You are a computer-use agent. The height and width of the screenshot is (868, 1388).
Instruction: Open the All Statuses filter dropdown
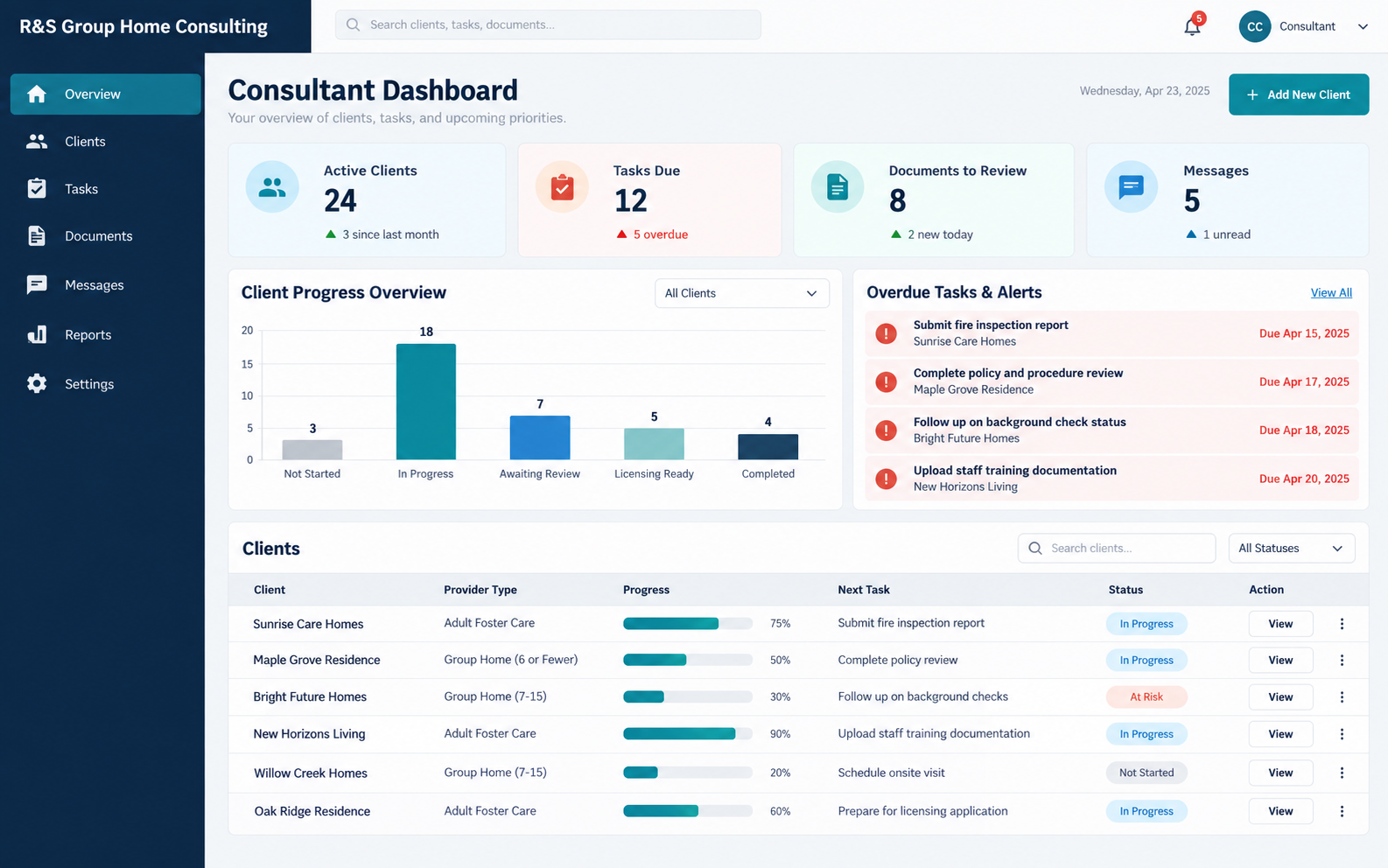1292,548
